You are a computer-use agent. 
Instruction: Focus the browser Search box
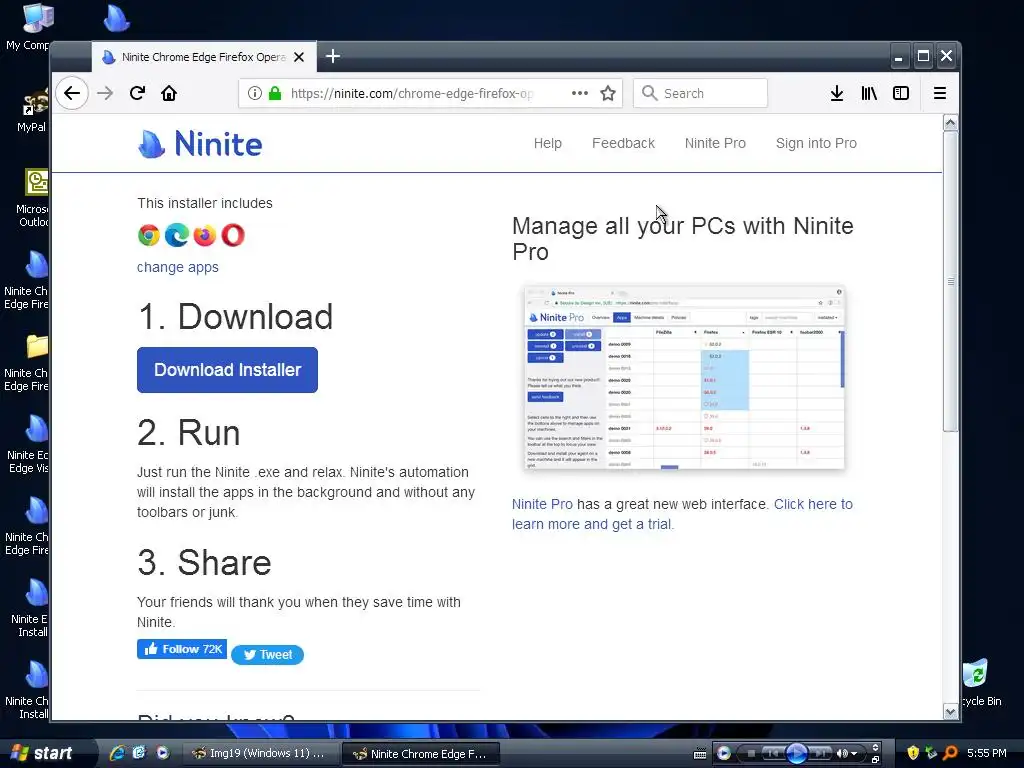pos(700,93)
